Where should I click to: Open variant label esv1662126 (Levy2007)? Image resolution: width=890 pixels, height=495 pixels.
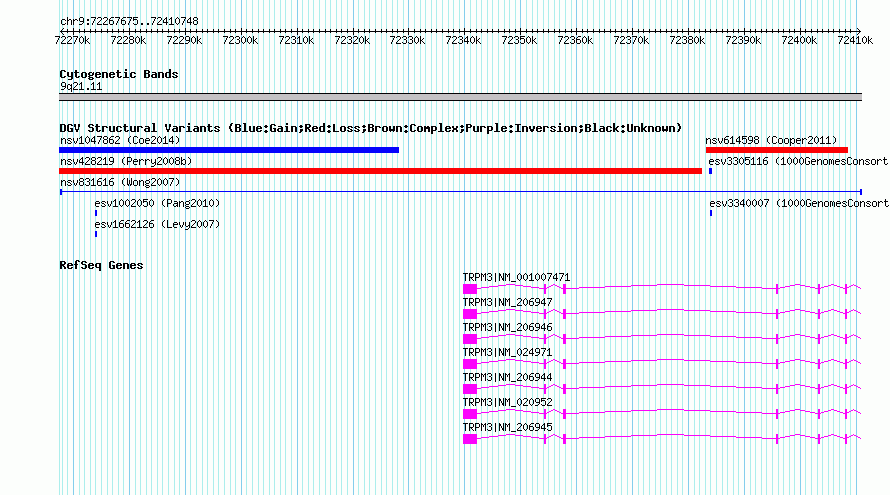pyautogui.click(x=157, y=224)
